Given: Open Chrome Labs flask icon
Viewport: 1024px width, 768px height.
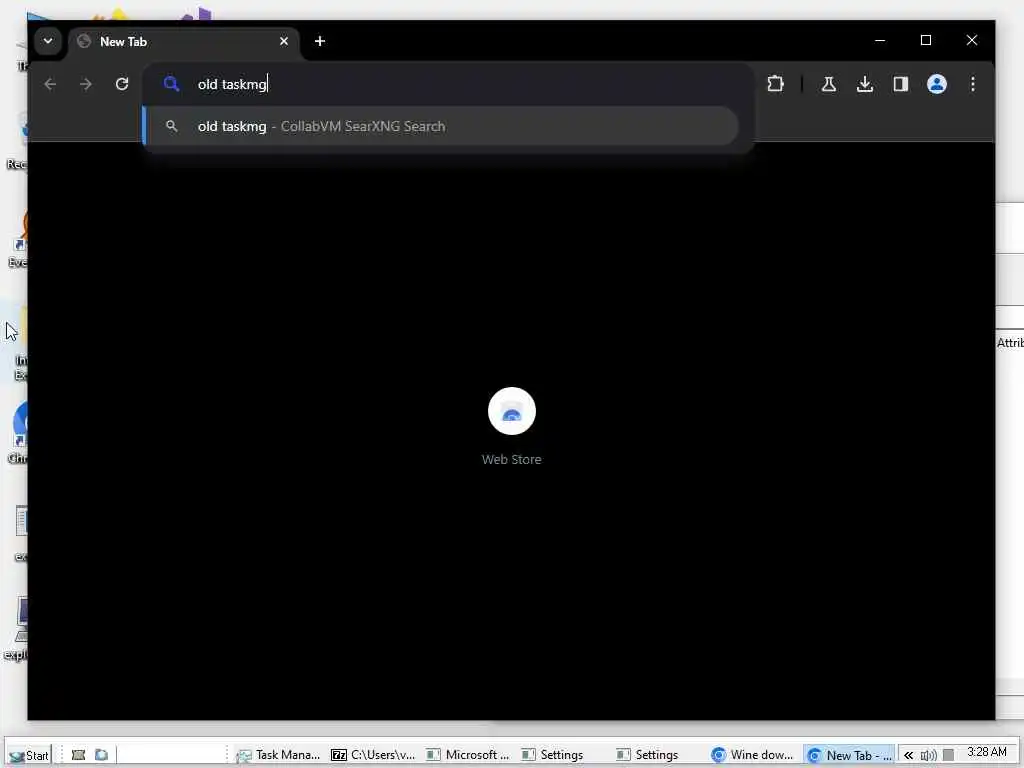Looking at the screenshot, I should pos(829,84).
